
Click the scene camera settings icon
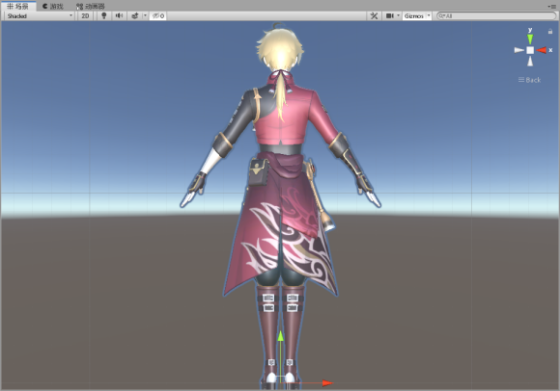pos(390,16)
